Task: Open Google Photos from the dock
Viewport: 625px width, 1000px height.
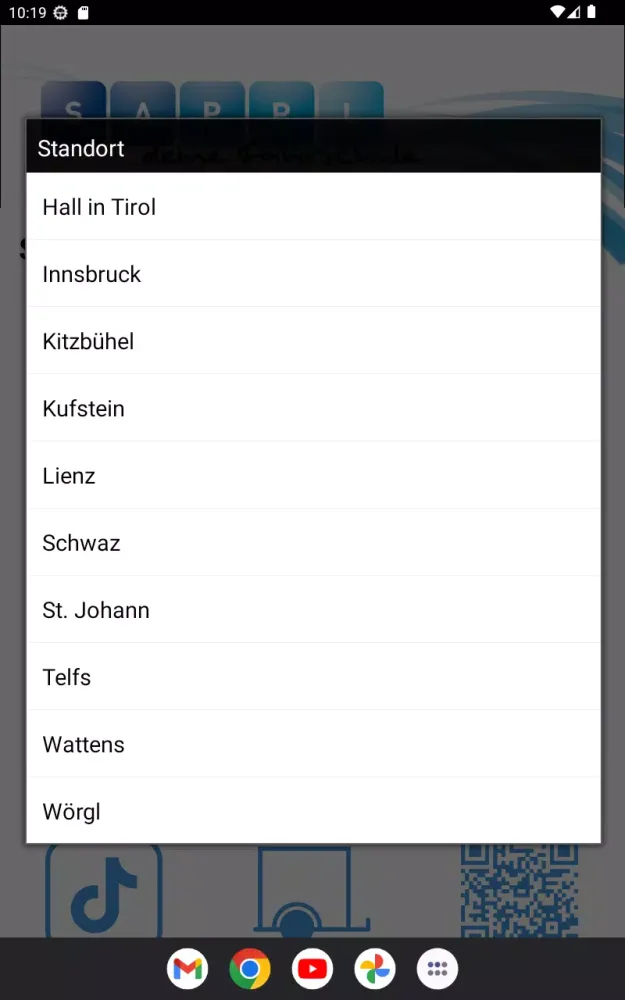Action: tap(375, 968)
